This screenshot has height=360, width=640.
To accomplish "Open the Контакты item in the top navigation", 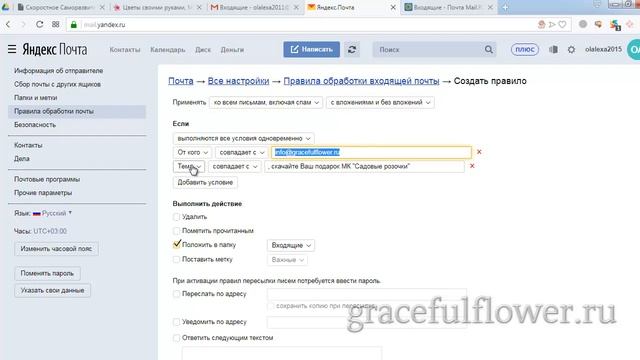I will tap(125, 49).
